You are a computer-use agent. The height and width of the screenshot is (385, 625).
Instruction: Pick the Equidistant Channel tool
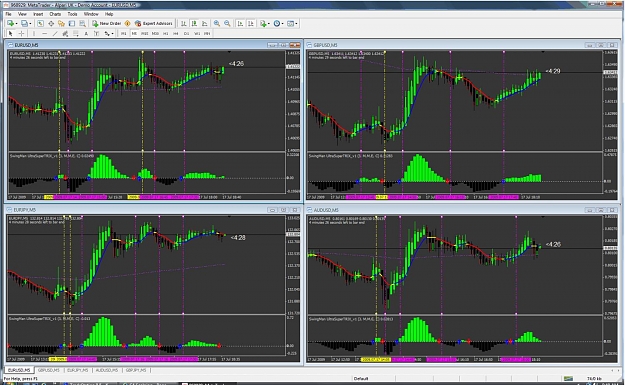[65, 33]
